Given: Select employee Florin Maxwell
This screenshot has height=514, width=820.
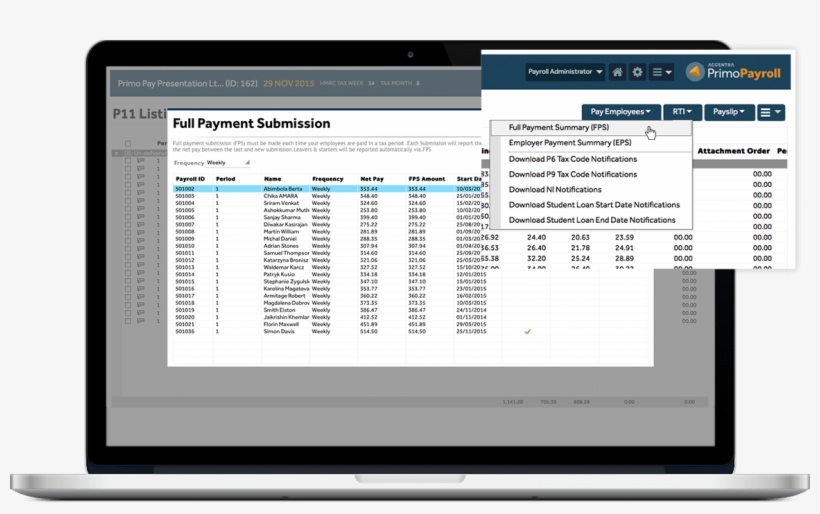Looking at the screenshot, I should 281,324.
